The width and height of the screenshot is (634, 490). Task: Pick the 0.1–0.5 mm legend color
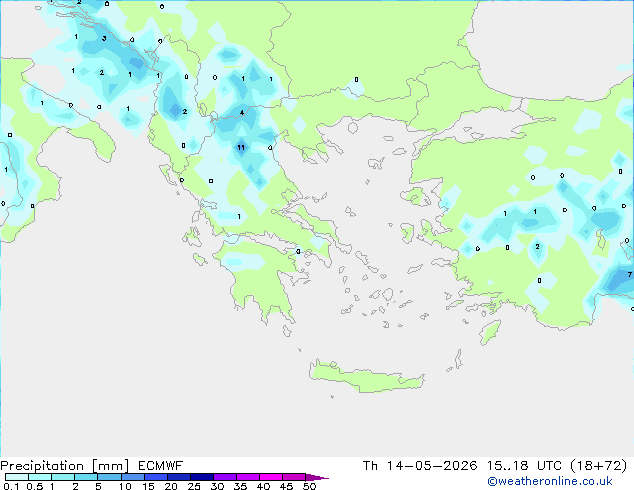(17, 477)
